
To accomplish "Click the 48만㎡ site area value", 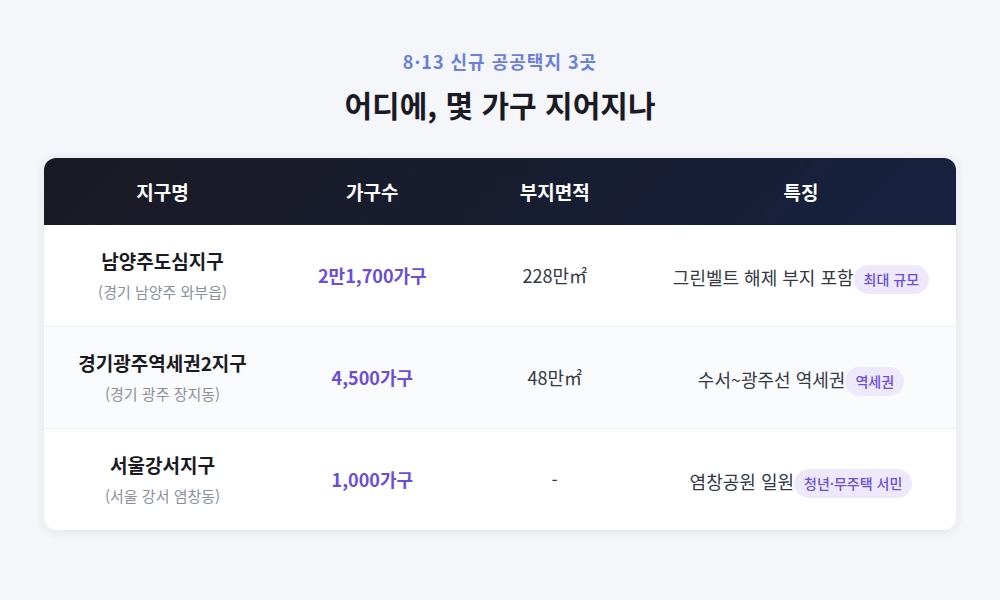I will [x=554, y=378].
